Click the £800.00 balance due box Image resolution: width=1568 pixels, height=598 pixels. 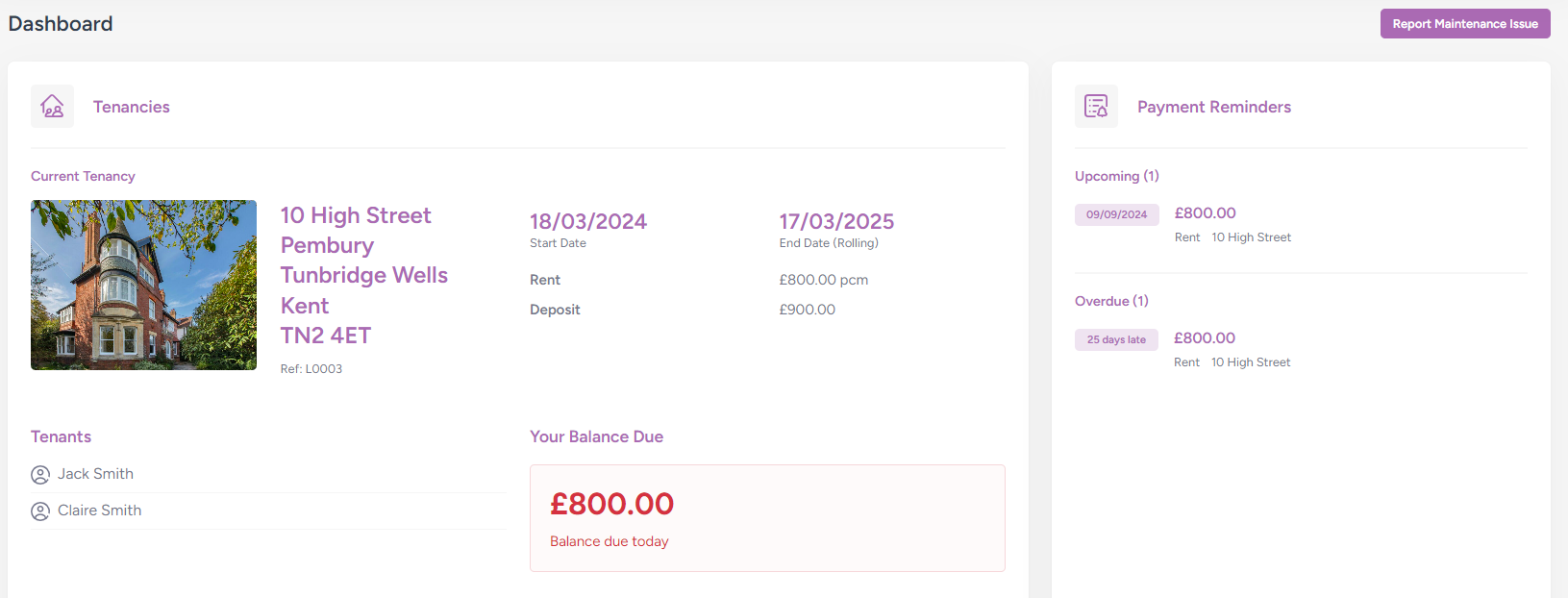[766, 518]
